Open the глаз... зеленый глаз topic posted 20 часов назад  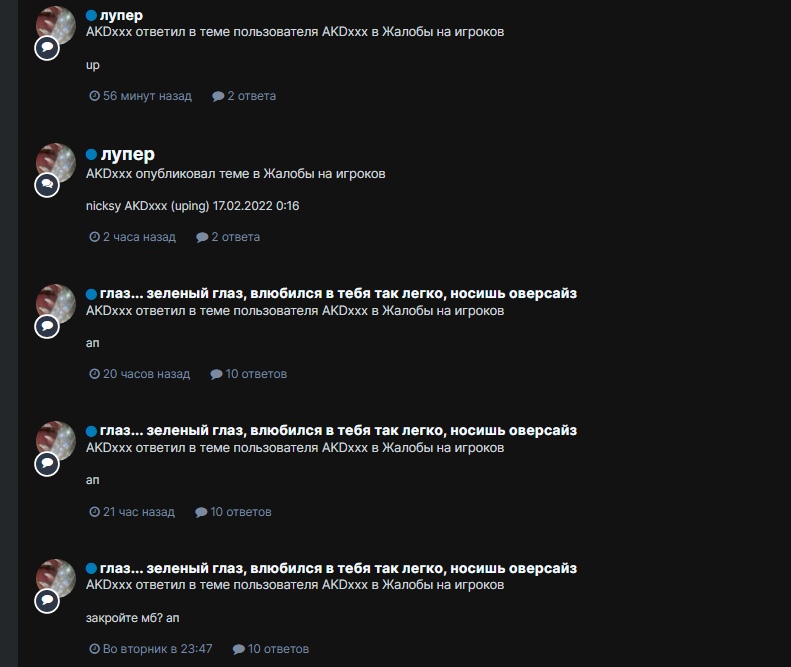[x=338, y=293]
